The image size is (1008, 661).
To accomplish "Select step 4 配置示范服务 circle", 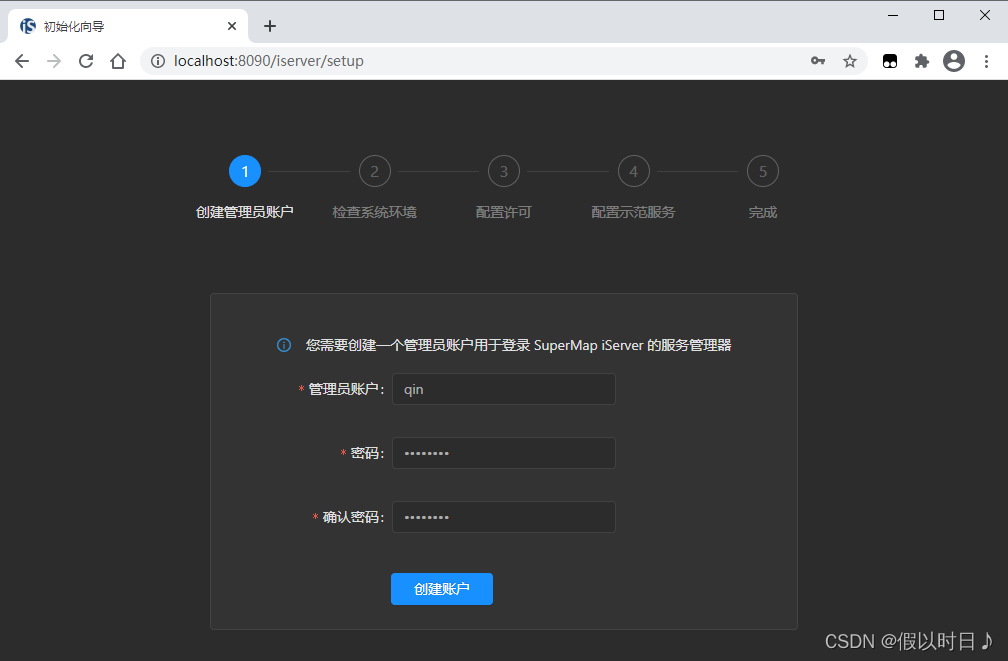I will pos(633,171).
